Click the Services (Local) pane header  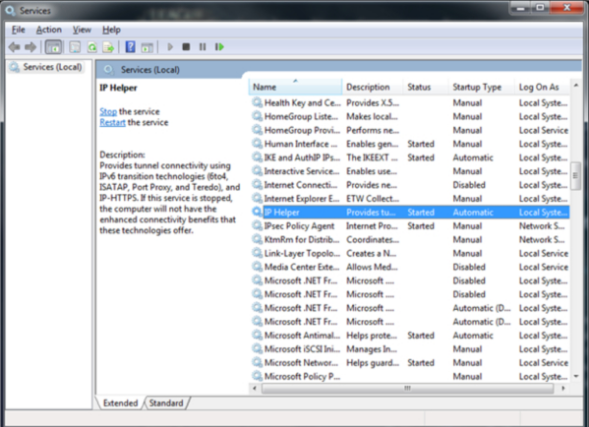click(x=150, y=70)
